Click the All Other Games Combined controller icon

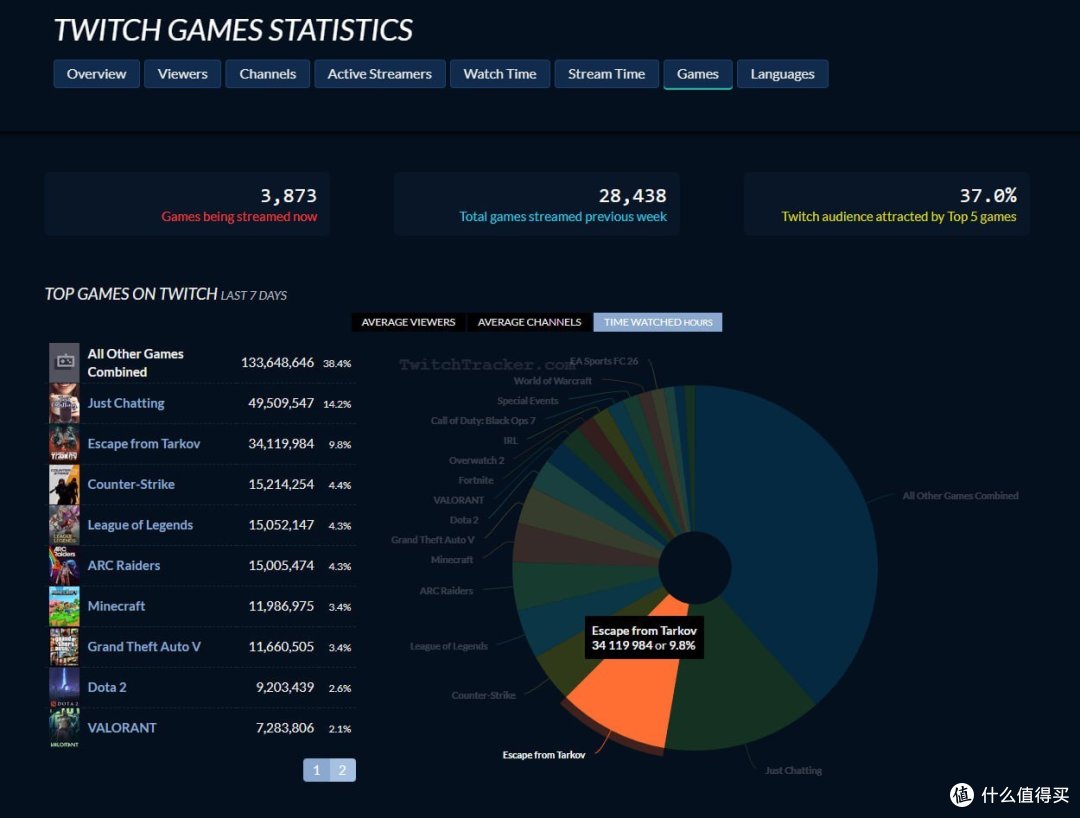[x=64, y=361]
